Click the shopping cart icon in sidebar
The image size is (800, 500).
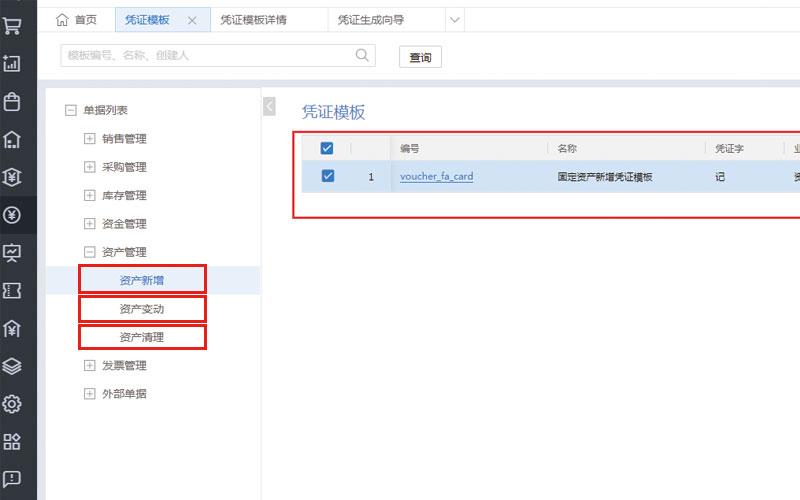coord(12,26)
